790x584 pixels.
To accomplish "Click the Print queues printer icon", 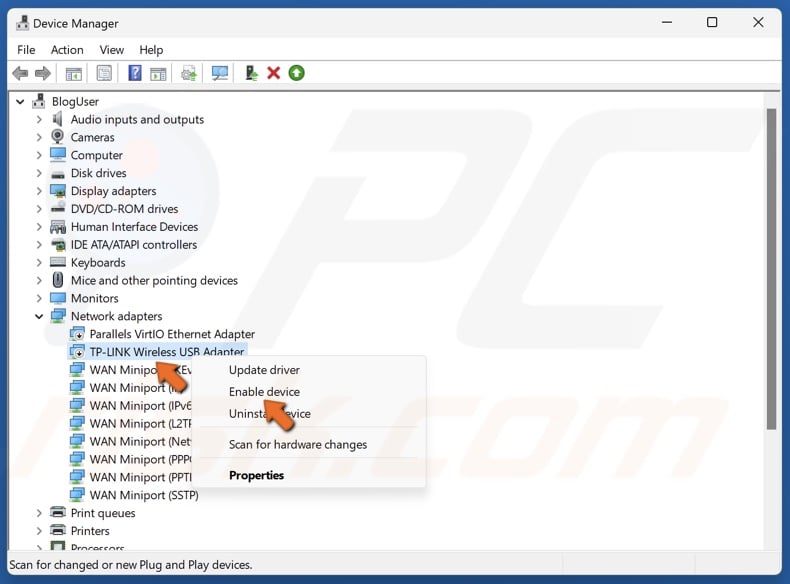I will point(58,512).
